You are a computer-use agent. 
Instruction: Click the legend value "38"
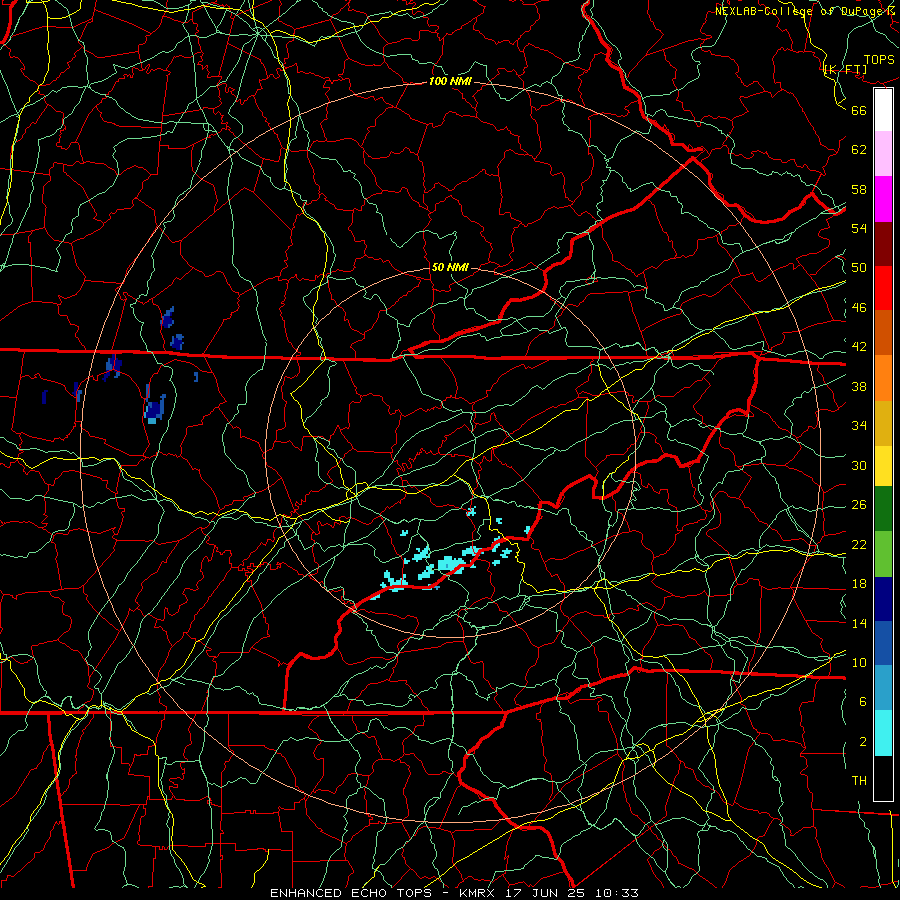(x=859, y=386)
